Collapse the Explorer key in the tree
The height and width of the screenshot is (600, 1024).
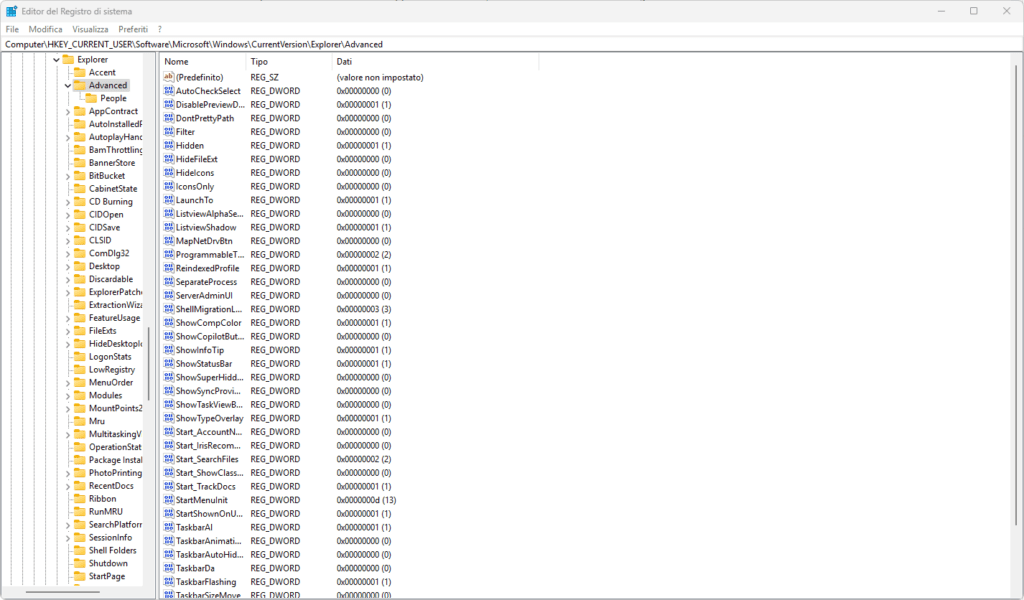pyautogui.click(x=56, y=59)
